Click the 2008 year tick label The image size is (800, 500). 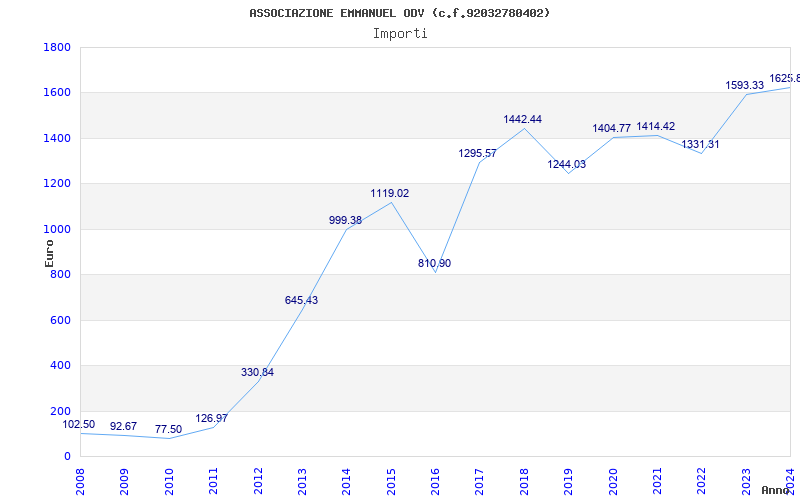click(x=80, y=482)
